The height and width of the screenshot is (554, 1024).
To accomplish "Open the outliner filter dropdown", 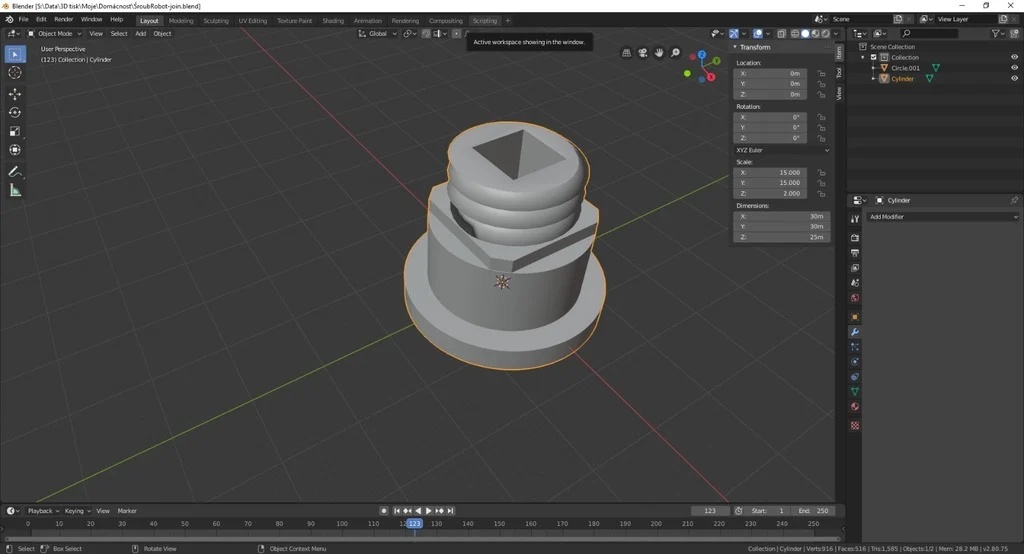I will click(999, 33).
